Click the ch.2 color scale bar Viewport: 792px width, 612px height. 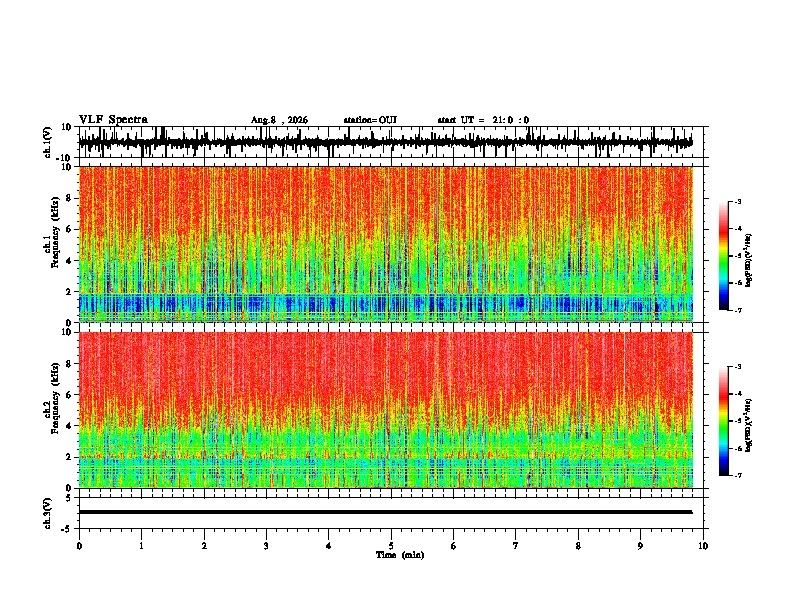(723, 421)
